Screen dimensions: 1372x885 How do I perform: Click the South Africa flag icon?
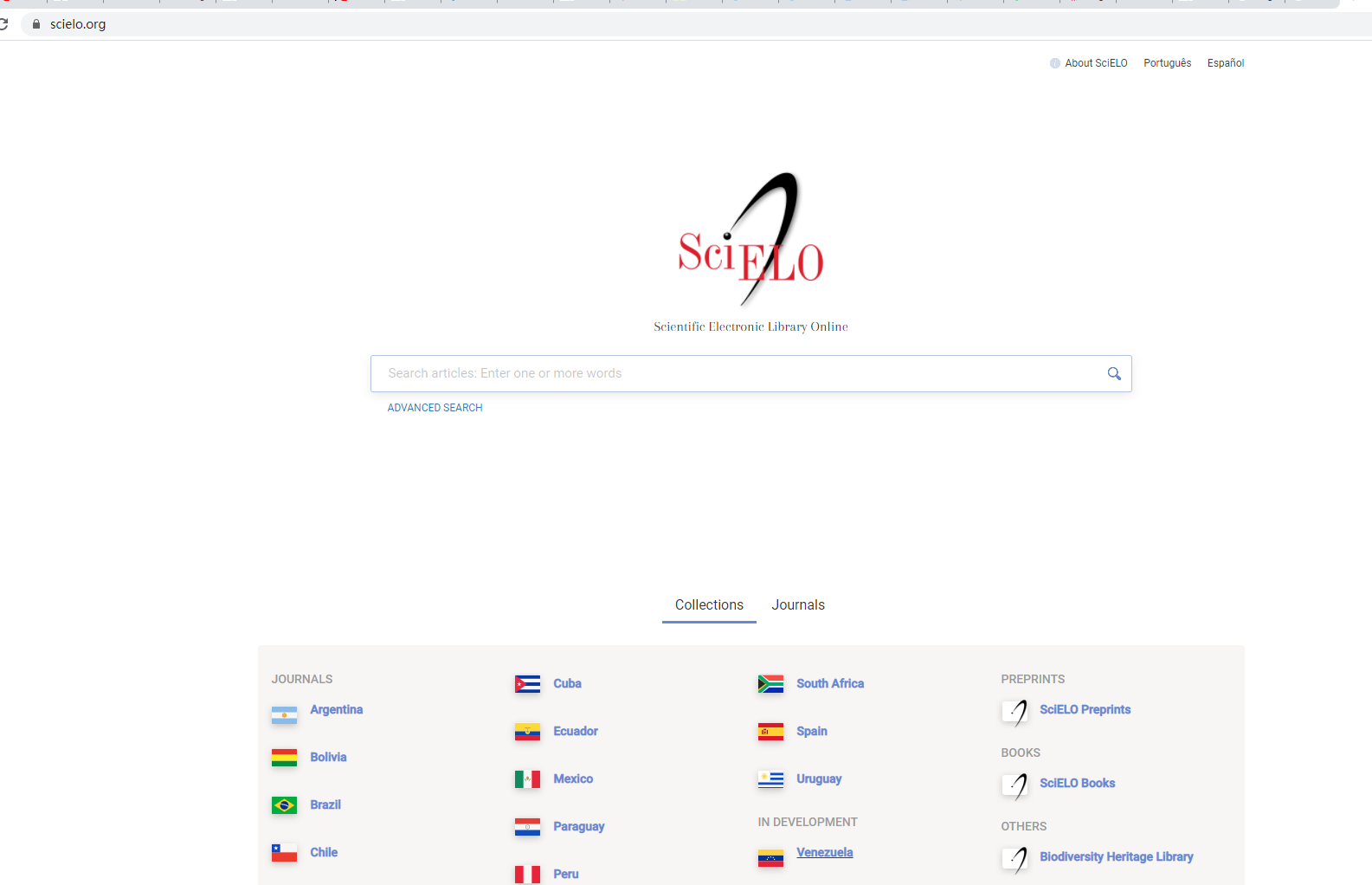pyautogui.click(x=770, y=684)
